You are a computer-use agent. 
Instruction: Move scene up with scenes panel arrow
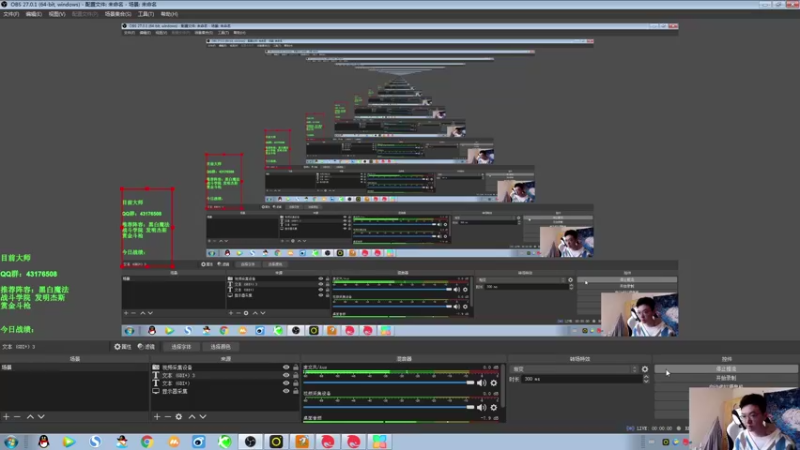pyautogui.click(x=30, y=417)
